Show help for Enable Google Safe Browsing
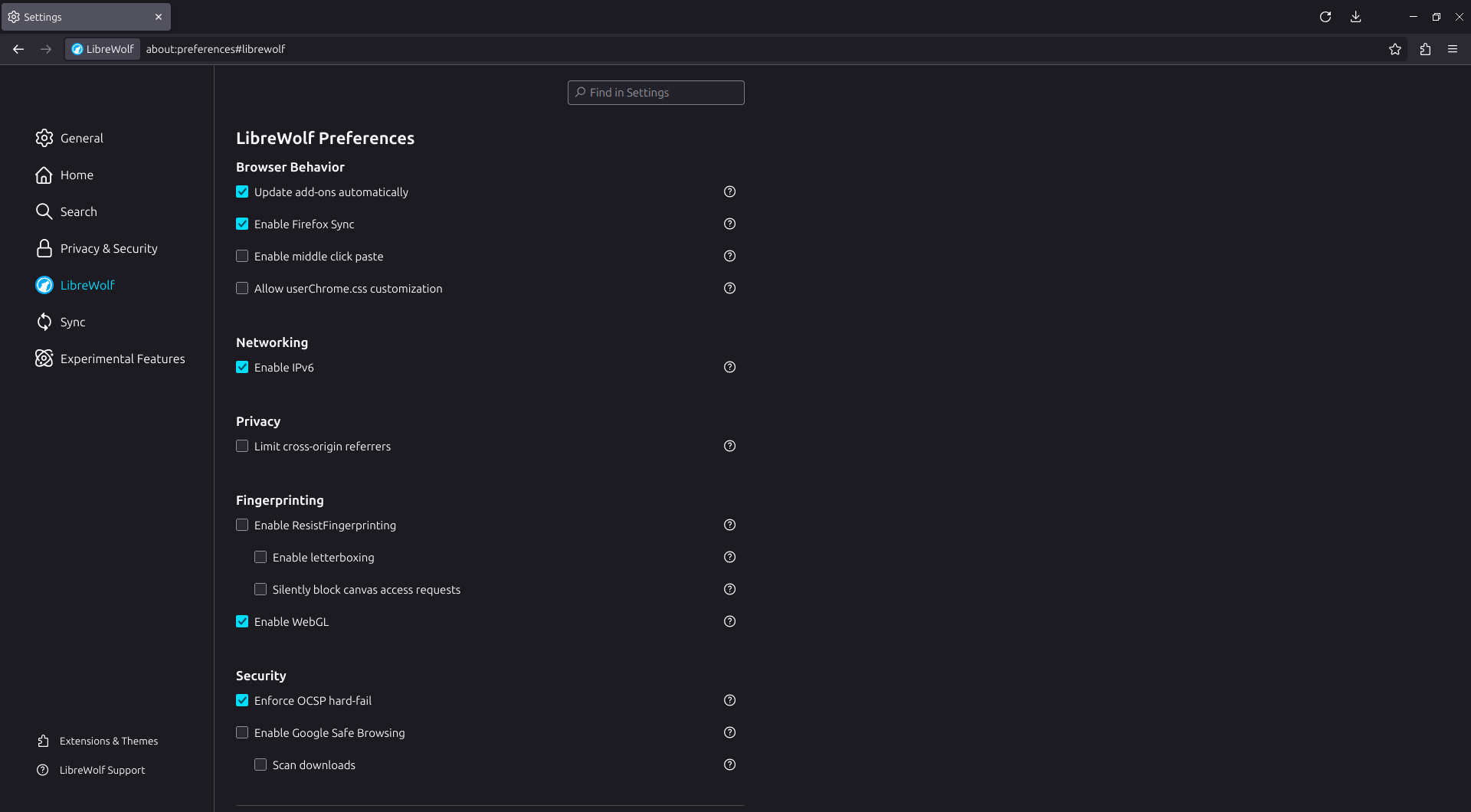The image size is (1471, 812). (730, 732)
